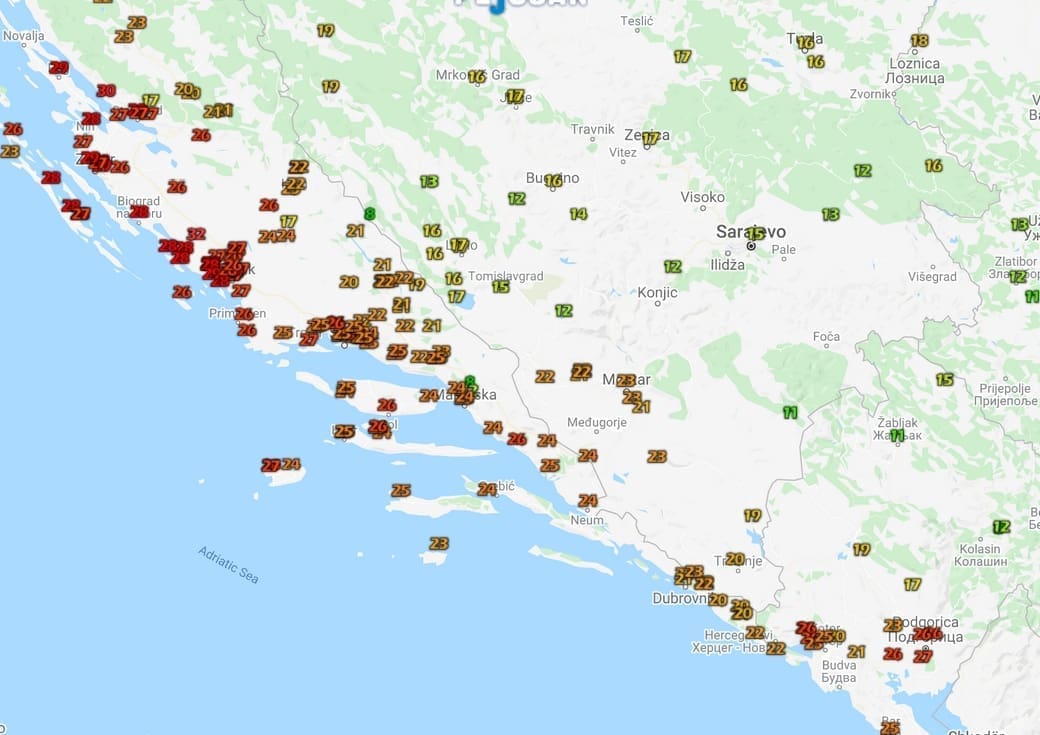The height and width of the screenshot is (735, 1040).
Task: Open the 12 marker above Kolašin
Action: click(x=1001, y=527)
